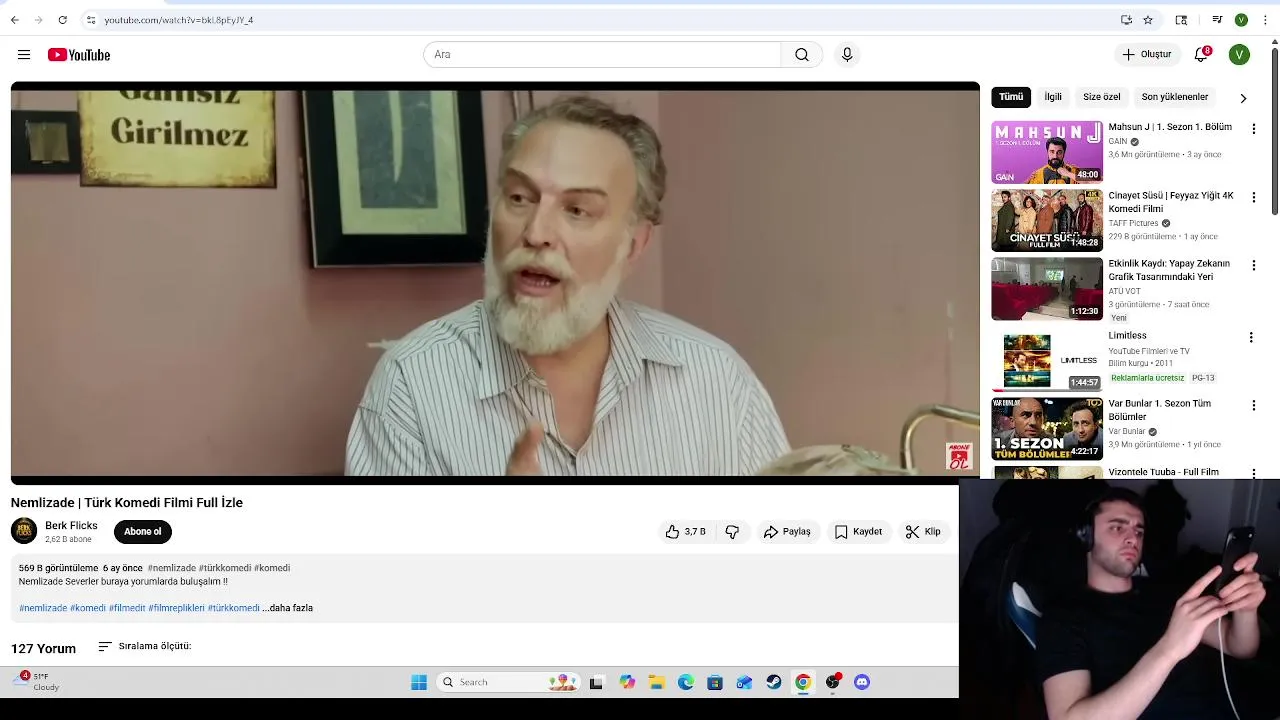View site information icon in address bar
The width and height of the screenshot is (1280, 720).
pos(91,20)
